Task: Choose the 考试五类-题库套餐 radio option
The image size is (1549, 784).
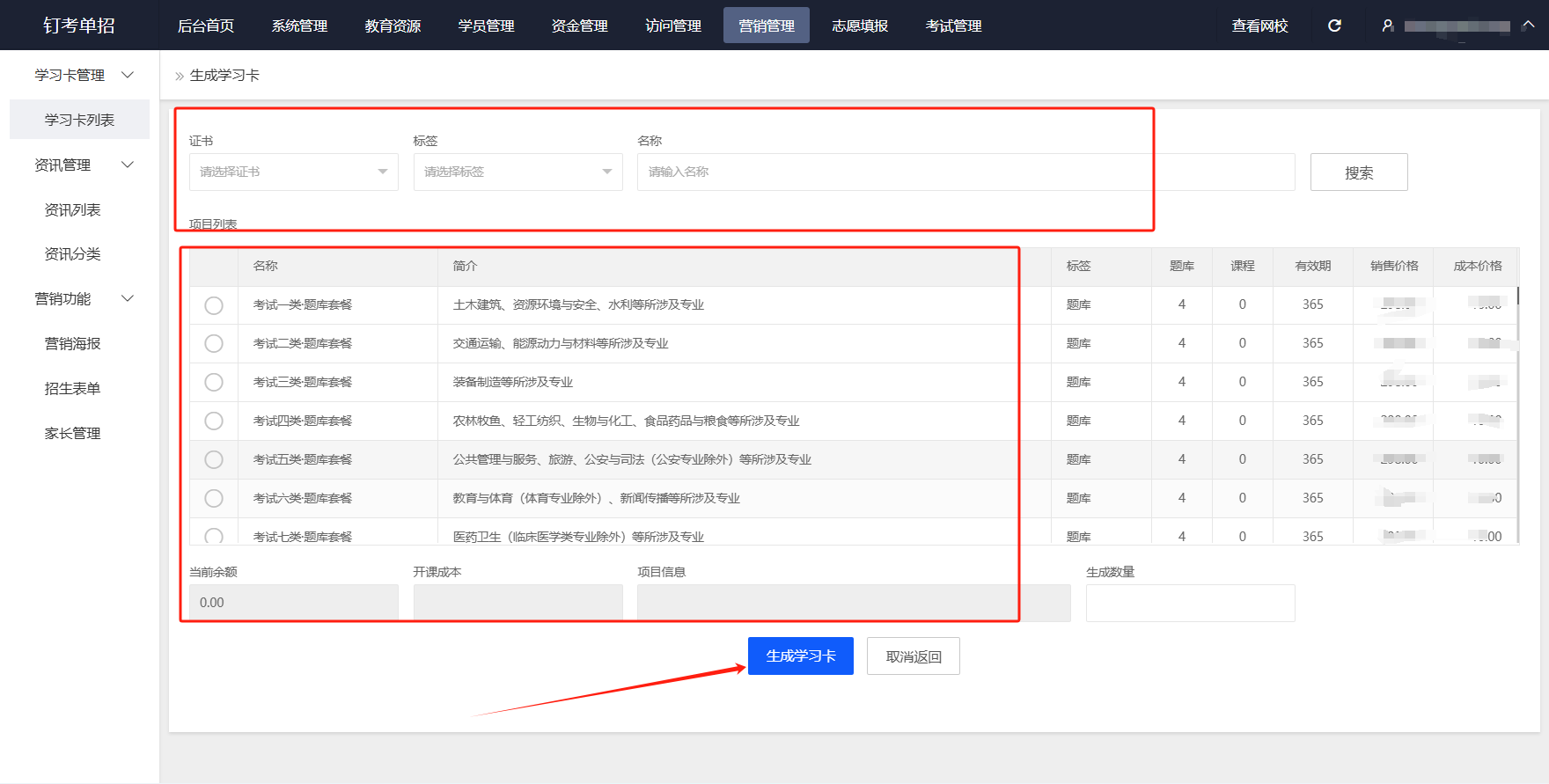Action: click(x=214, y=460)
